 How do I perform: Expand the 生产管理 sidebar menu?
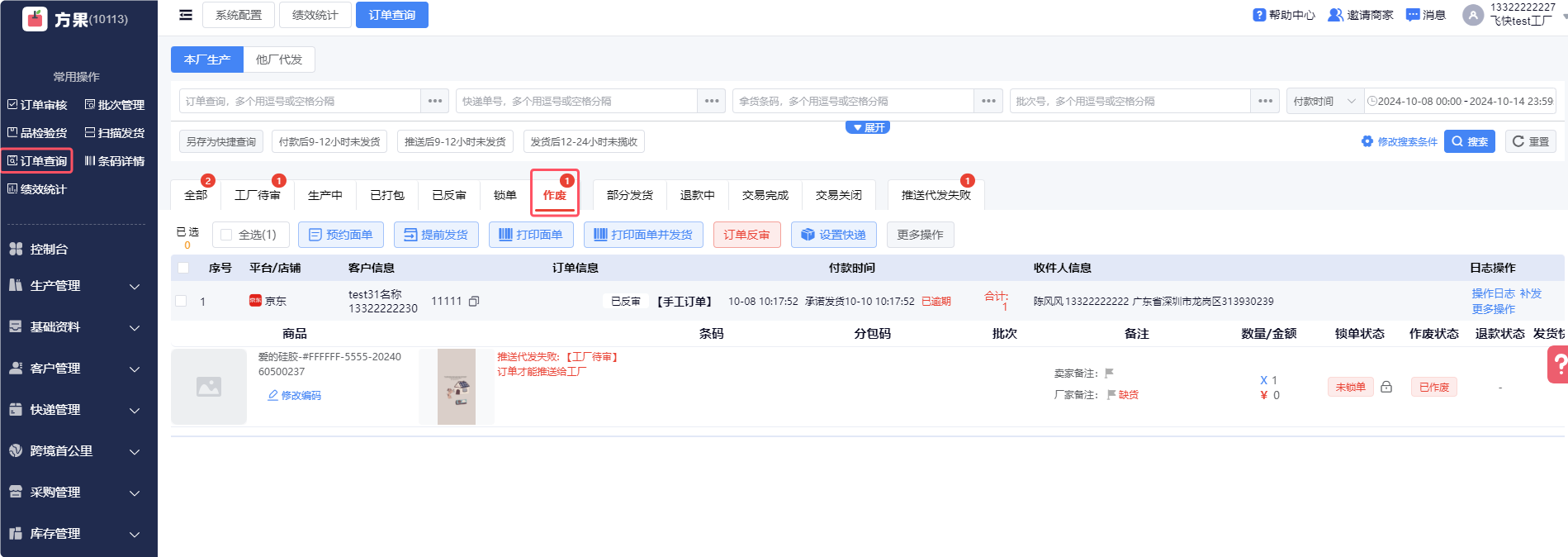click(76, 286)
